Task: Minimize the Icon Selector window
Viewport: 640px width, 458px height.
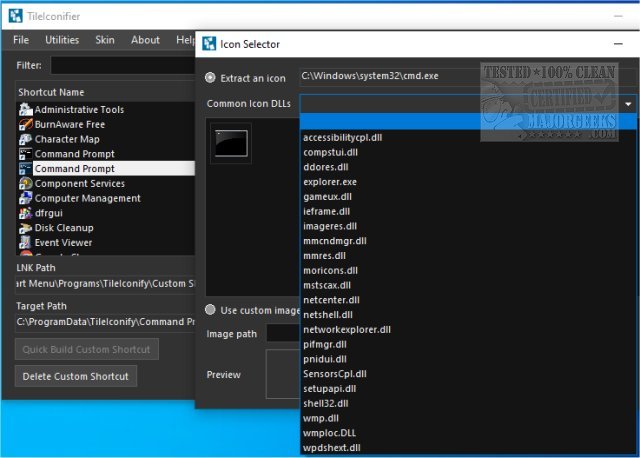Action: (x=618, y=44)
